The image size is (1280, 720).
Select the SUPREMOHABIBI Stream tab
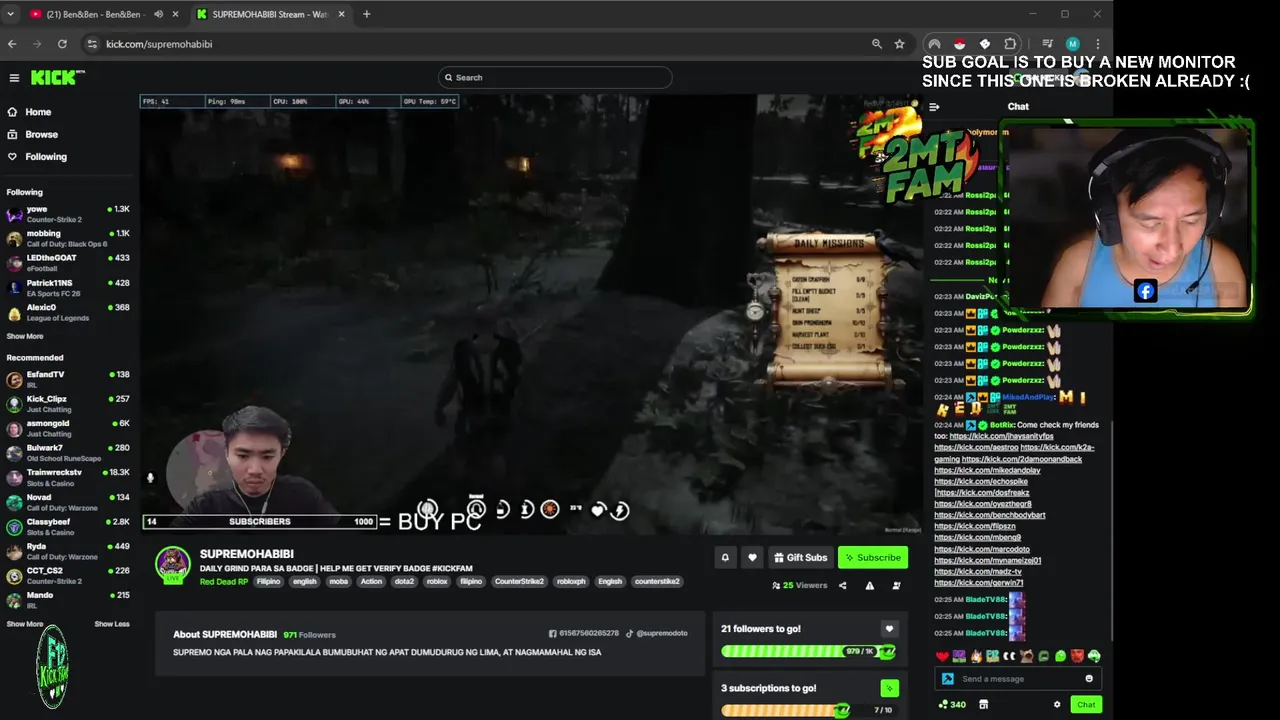click(x=270, y=14)
